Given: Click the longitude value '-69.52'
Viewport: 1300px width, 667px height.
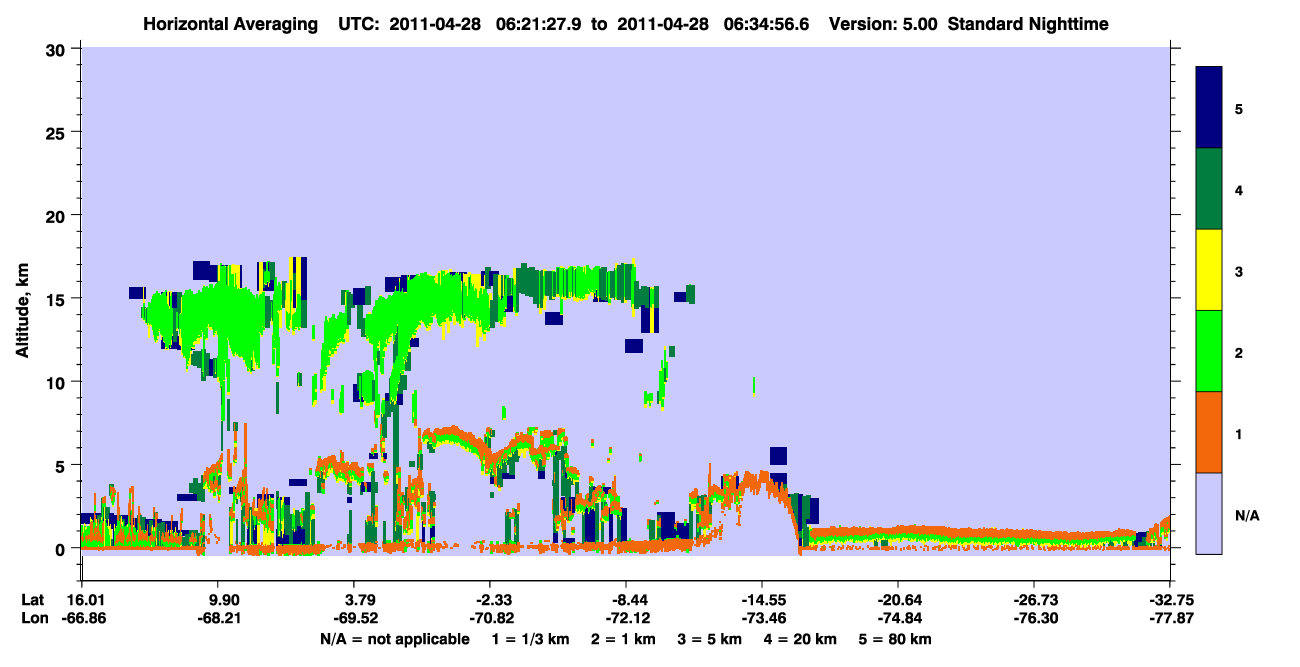Looking at the screenshot, I should point(357,618).
